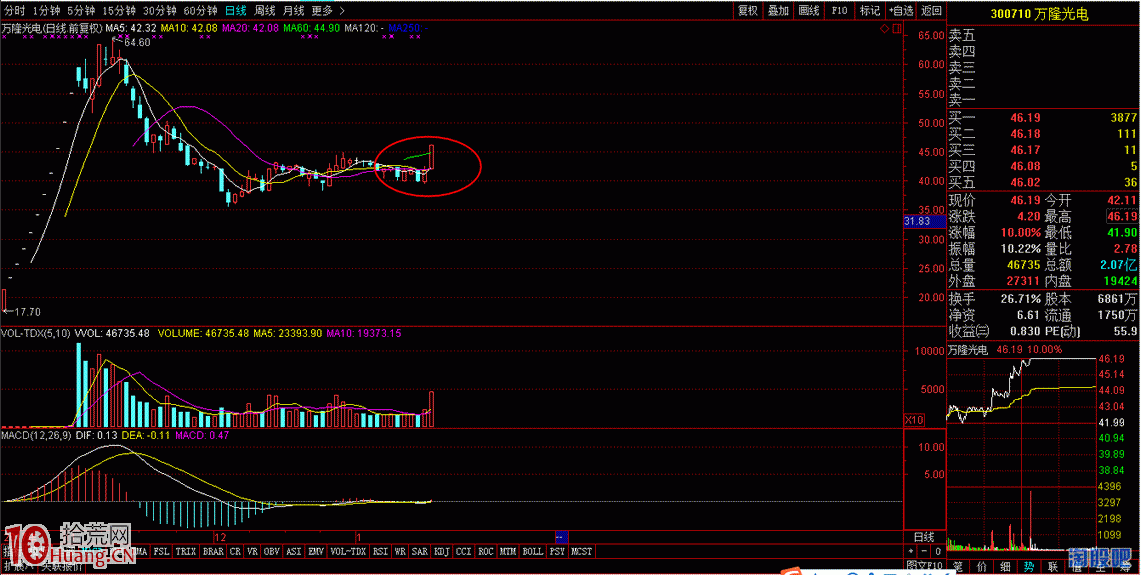Switch to the 月线 monthly chart tab

pyautogui.click(x=293, y=10)
